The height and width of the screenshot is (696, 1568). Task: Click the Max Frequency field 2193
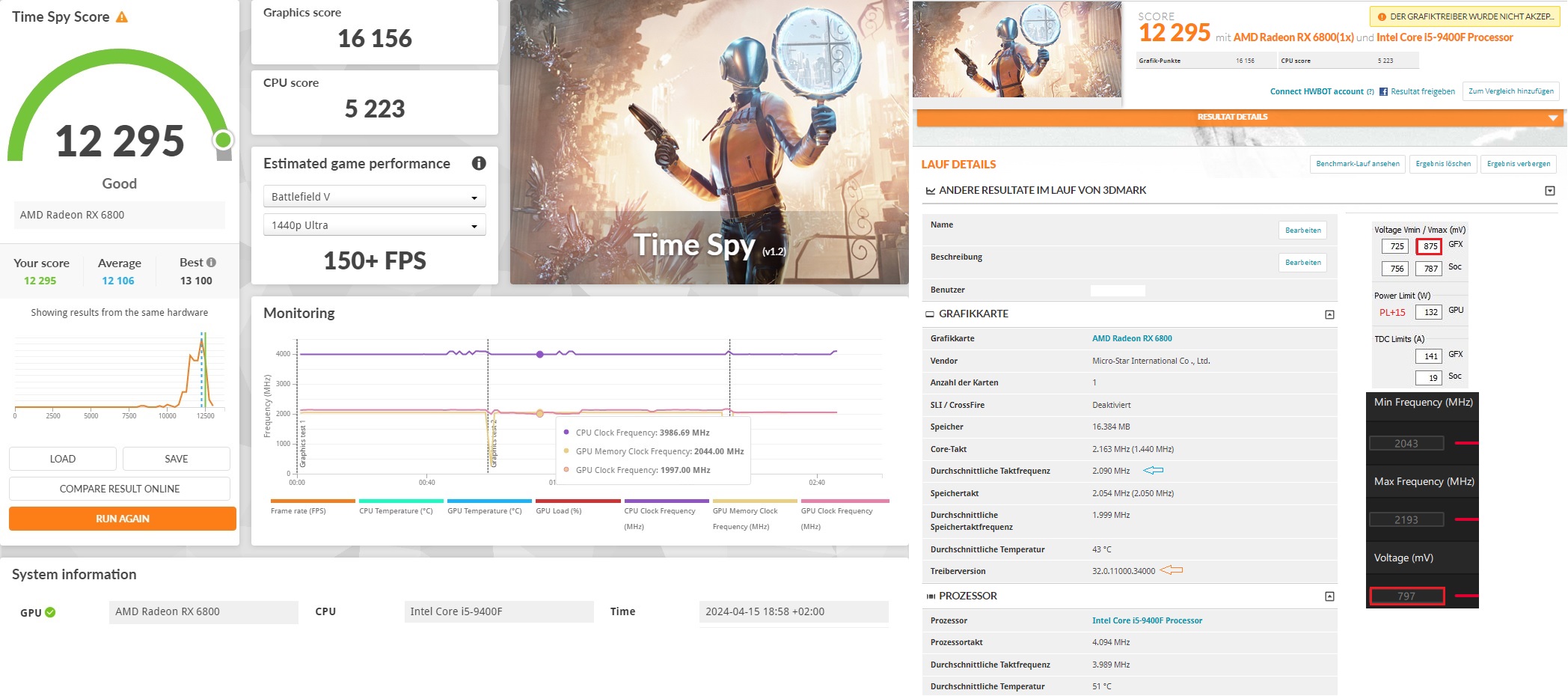(x=1406, y=520)
